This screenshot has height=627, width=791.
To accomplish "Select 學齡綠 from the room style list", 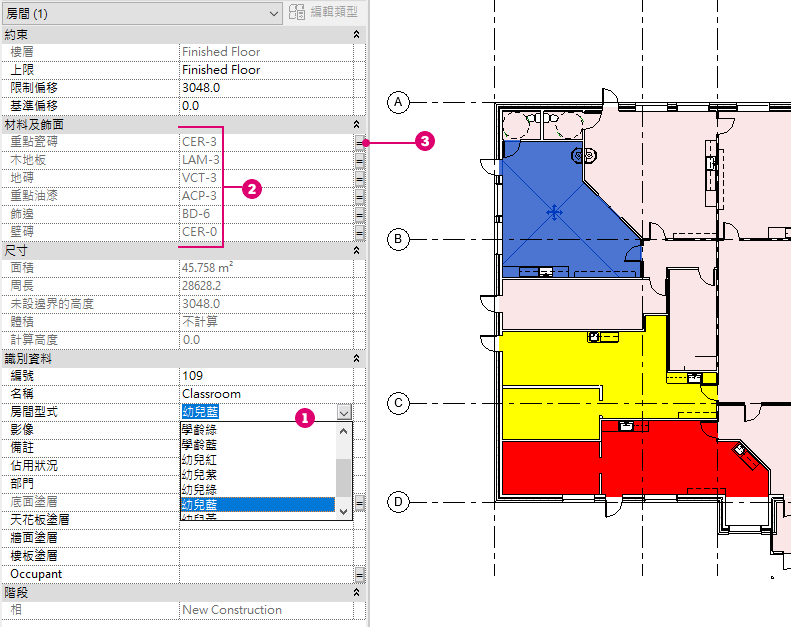I will pyautogui.click(x=258, y=430).
